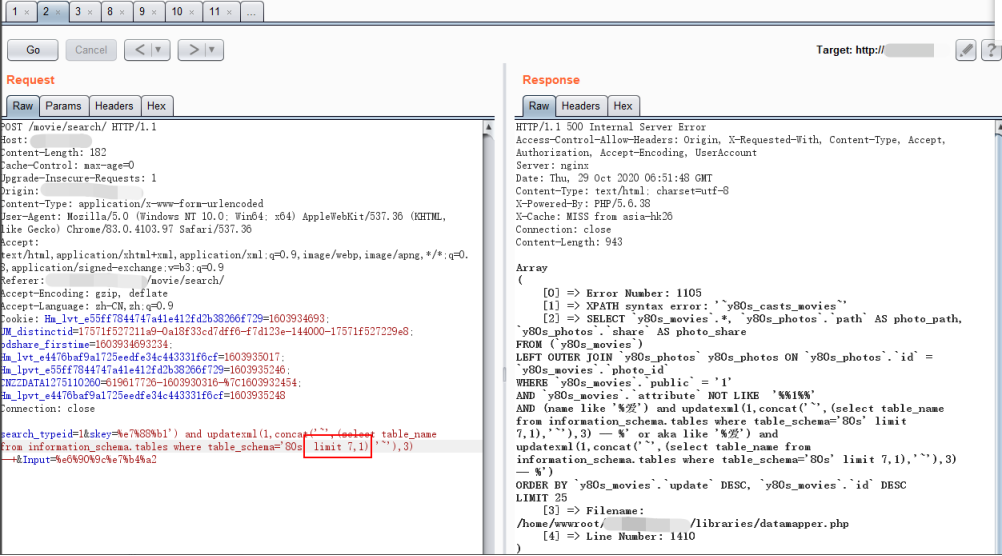The height and width of the screenshot is (556, 1002).
Task: Add a new tab via the ... tab
Action: click(x=252, y=12)
